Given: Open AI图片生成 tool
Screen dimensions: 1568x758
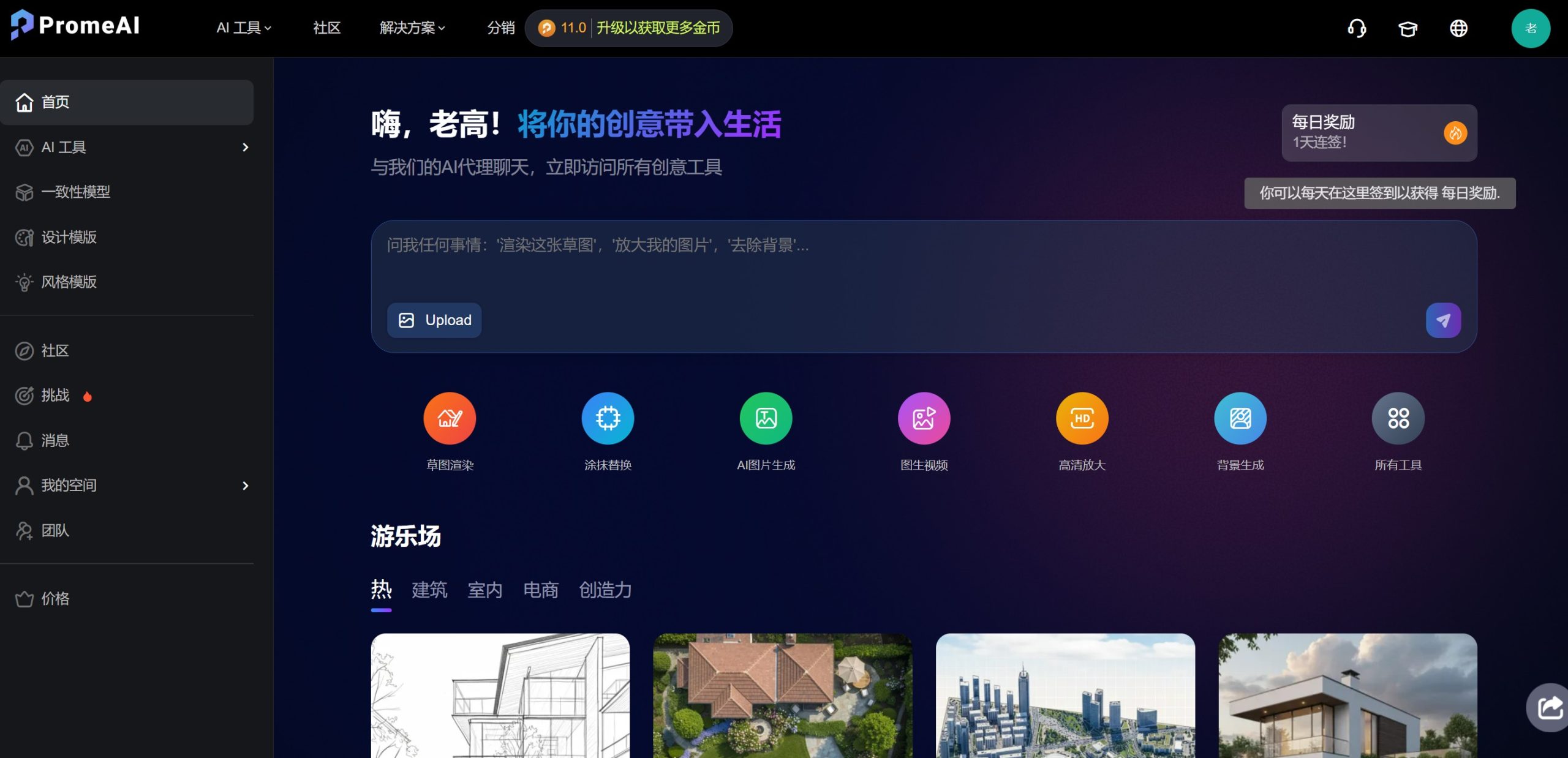Looking at the screenshot, I should (766, 418).
